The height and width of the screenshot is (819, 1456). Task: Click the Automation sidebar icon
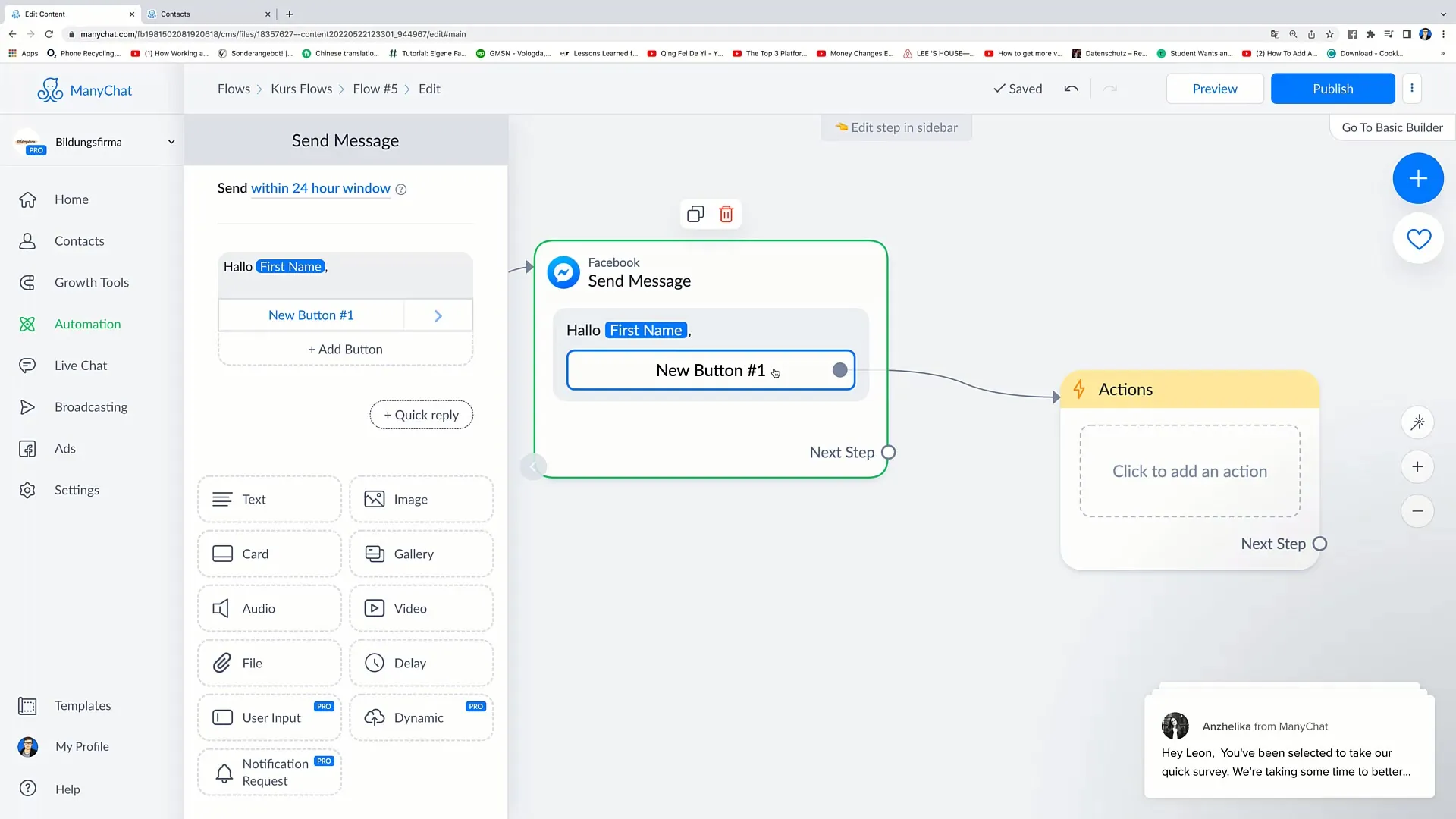27,324
